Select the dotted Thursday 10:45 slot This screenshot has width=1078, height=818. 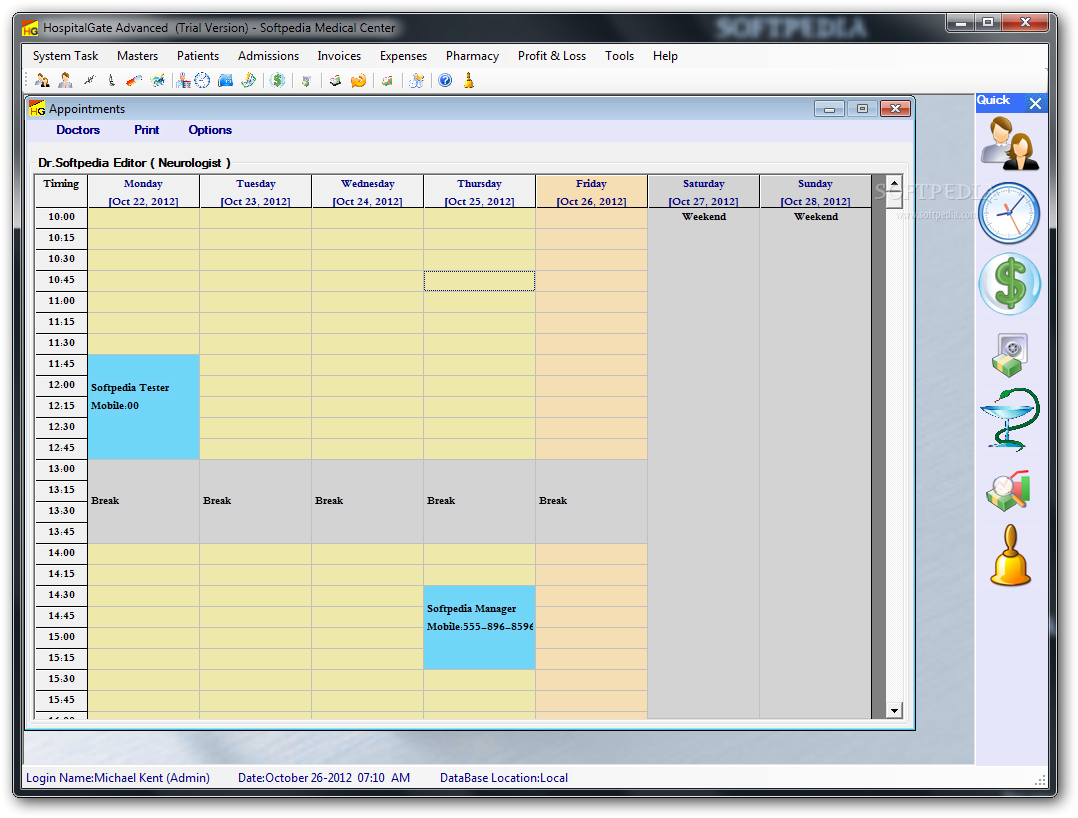coord(479,280)
